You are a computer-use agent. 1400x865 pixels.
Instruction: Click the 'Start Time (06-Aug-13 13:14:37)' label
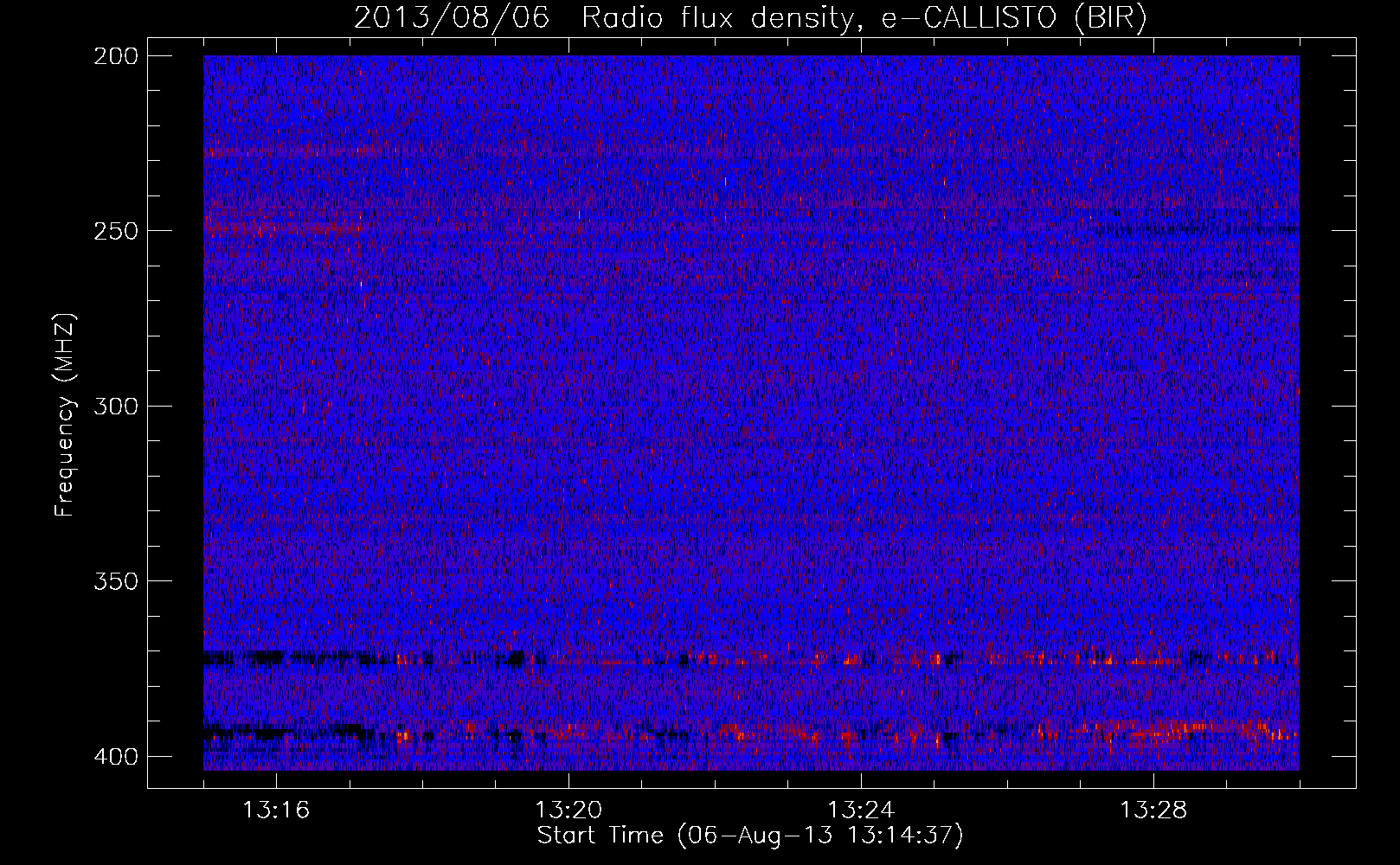750,836
